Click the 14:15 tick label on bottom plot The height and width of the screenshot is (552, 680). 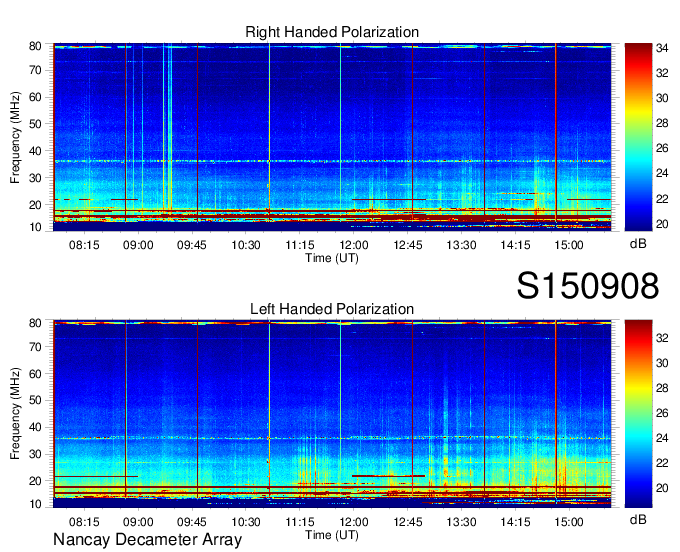coord(515,522)
